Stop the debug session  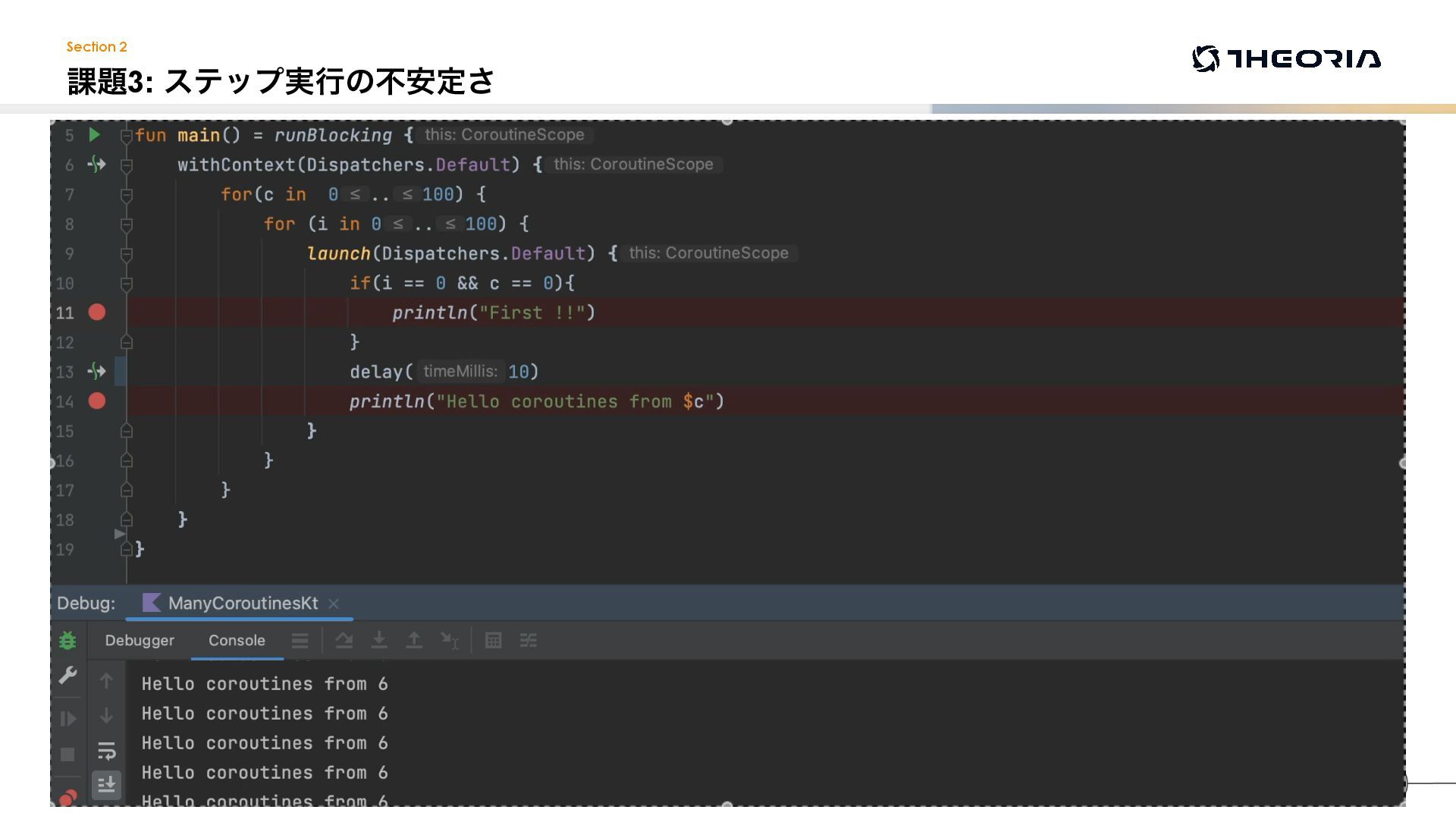point(67,755)
